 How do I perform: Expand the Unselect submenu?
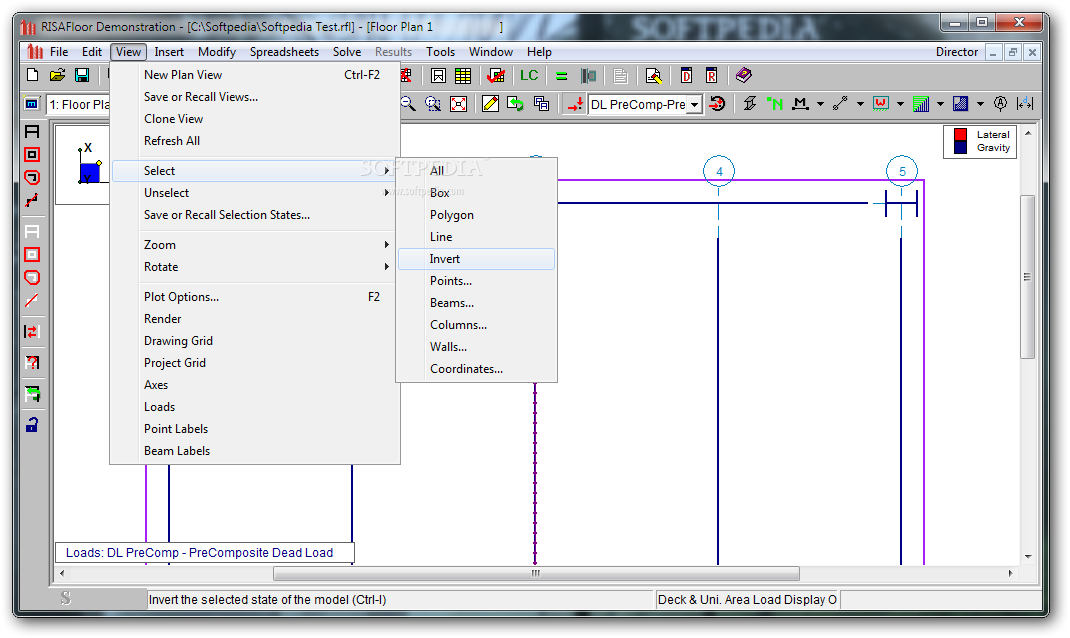[255, 192]
